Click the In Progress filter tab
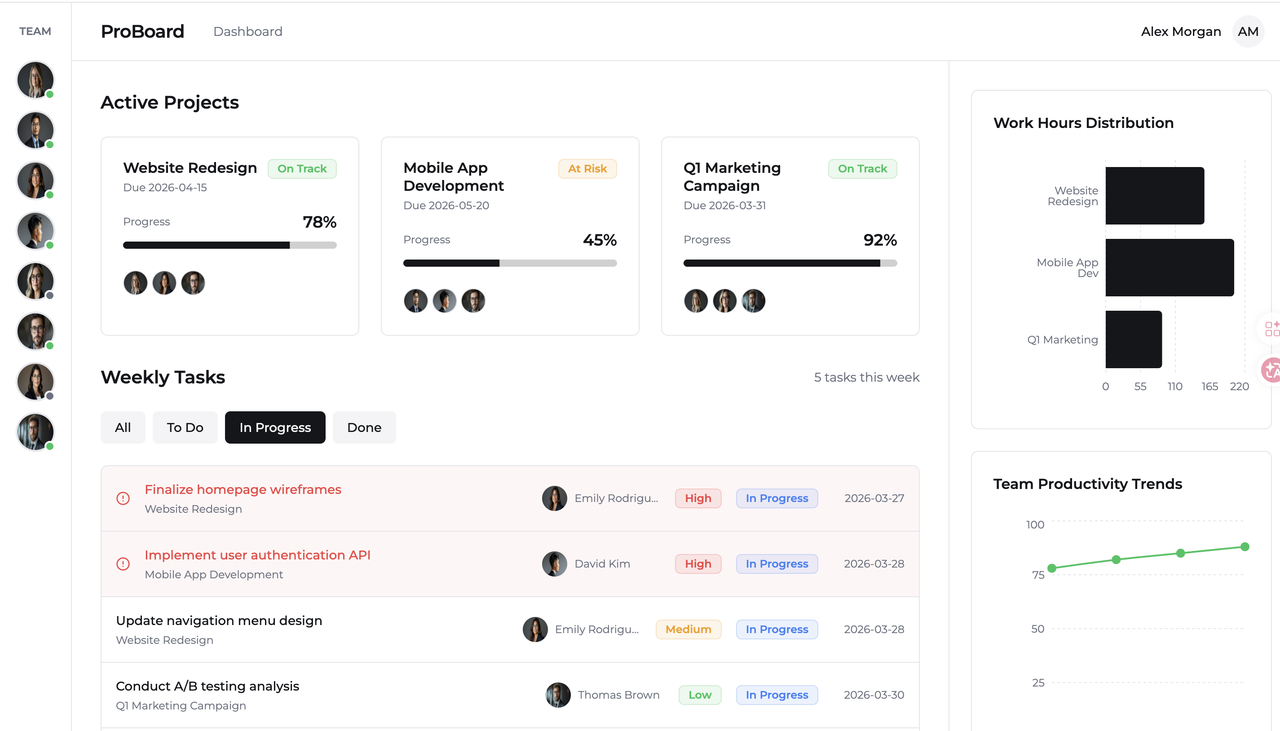This screenshot has width=1280, height=731. [275, 427]
